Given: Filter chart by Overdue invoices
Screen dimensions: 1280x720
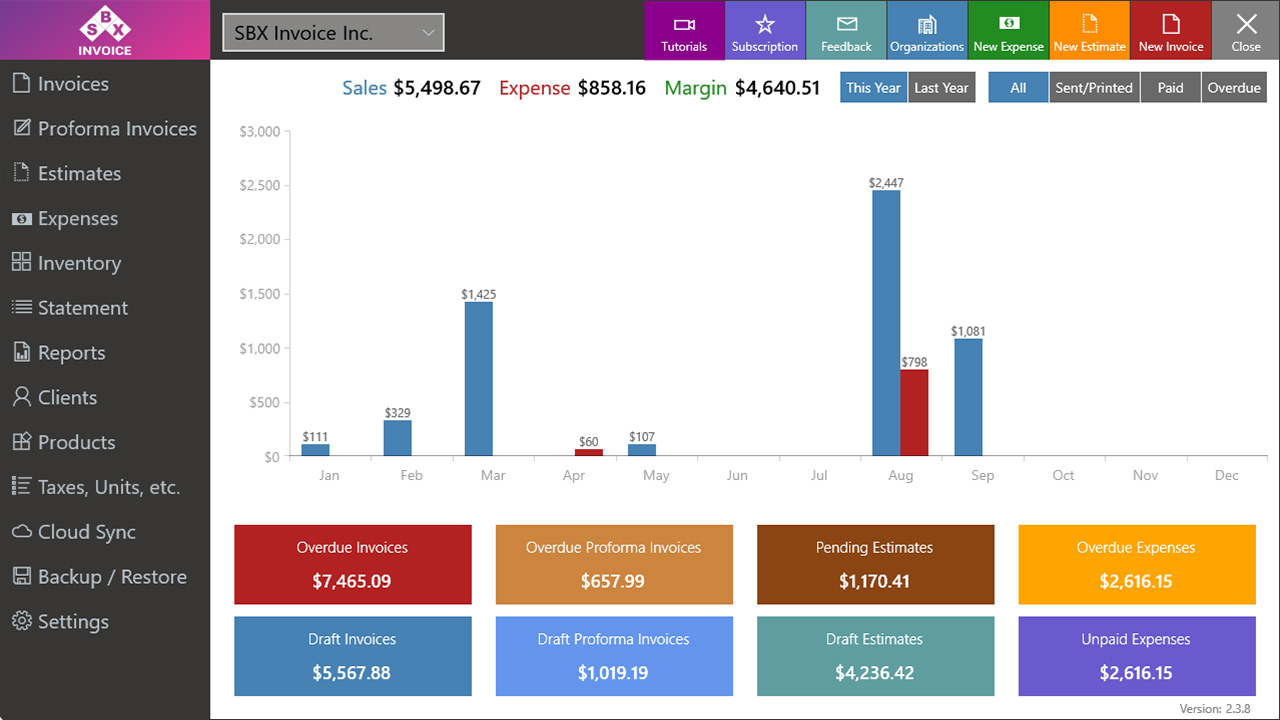Looking at the screenshot, I should point(1234,87).
